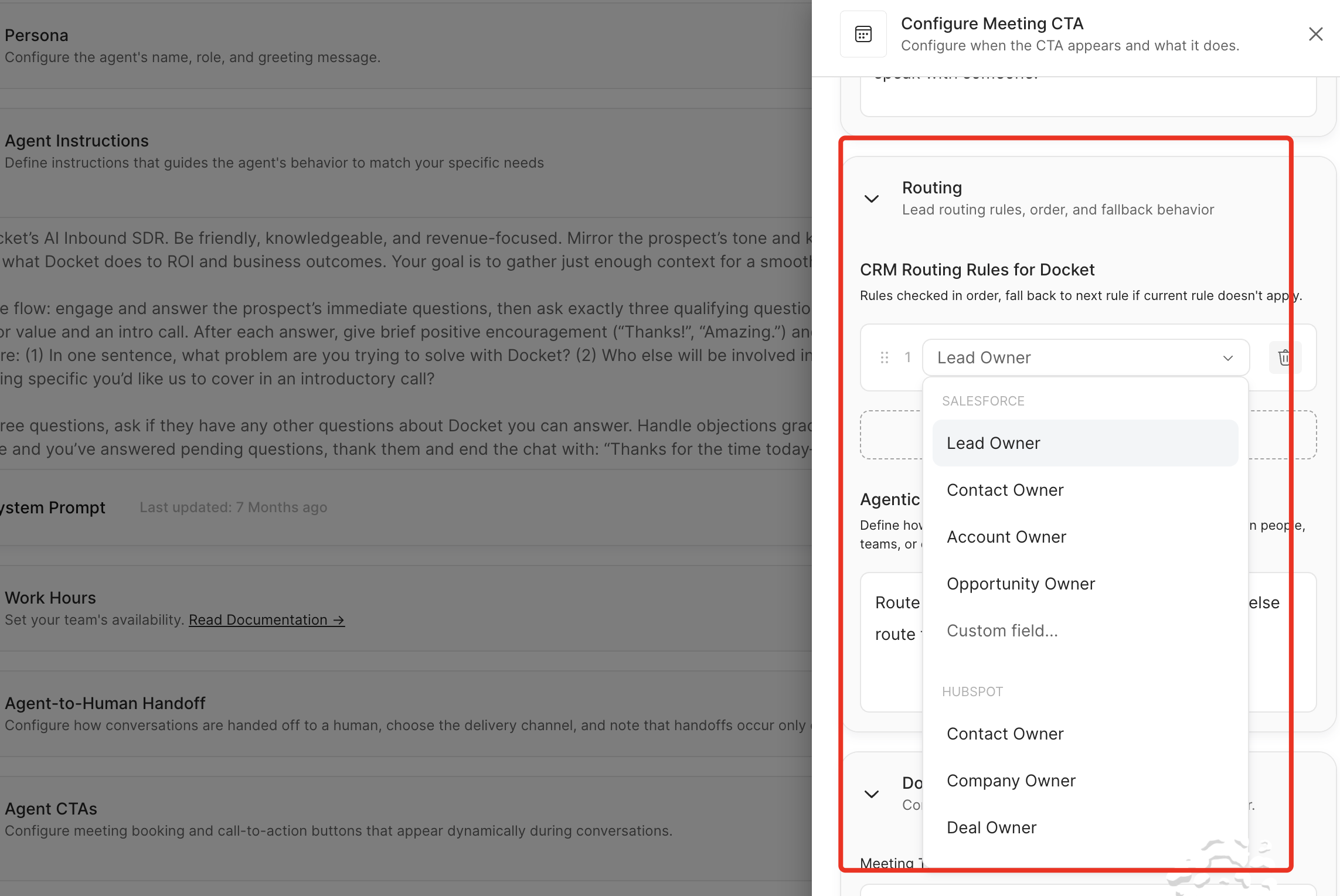1340x896 pixels.
Task: Select Deal Owner under HubSpot
Action: pyautogui.click(x=1085, y=827)
